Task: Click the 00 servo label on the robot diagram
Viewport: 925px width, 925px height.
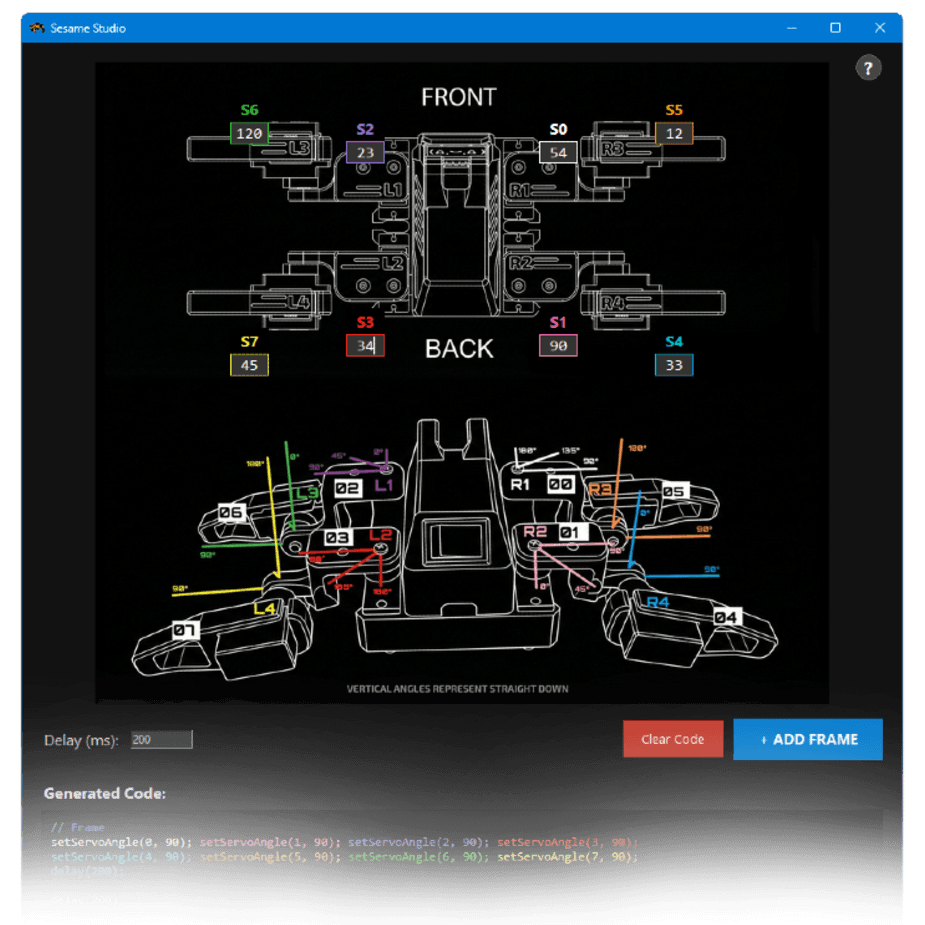Action: tap(560, 484)
